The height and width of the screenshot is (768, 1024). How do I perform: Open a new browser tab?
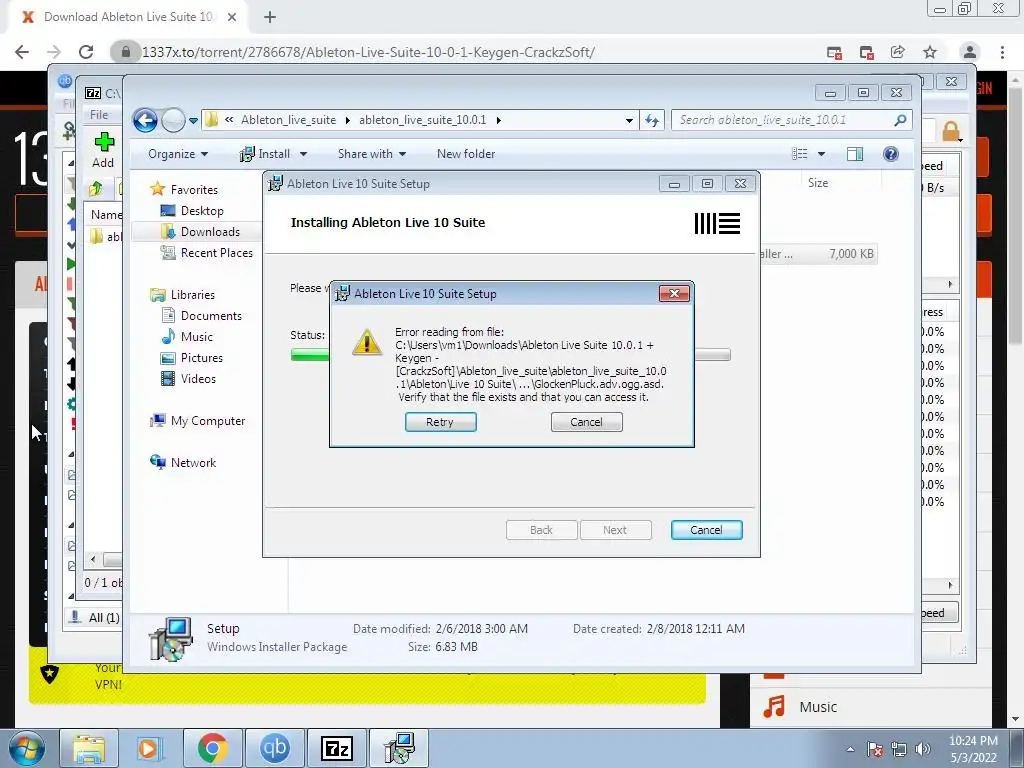270,17
